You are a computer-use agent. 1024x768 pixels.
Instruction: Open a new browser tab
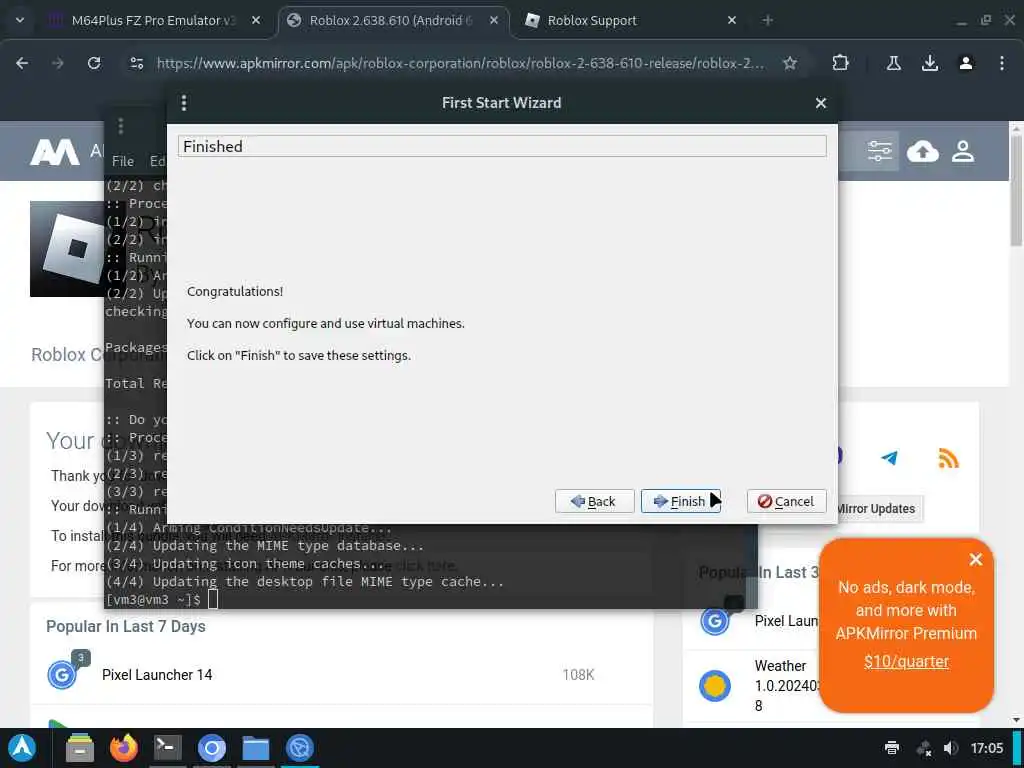tap(768, 20)
